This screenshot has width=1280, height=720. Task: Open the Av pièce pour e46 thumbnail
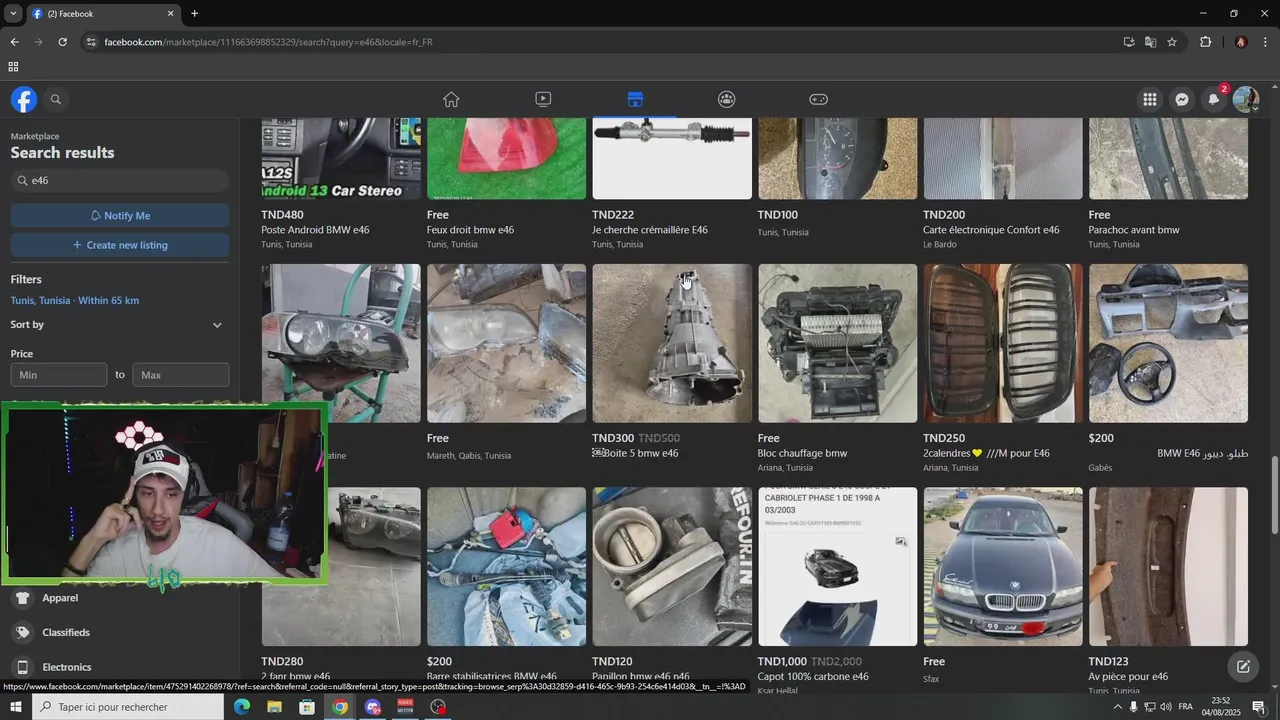pyautogui.click(x=1168, y=566)
